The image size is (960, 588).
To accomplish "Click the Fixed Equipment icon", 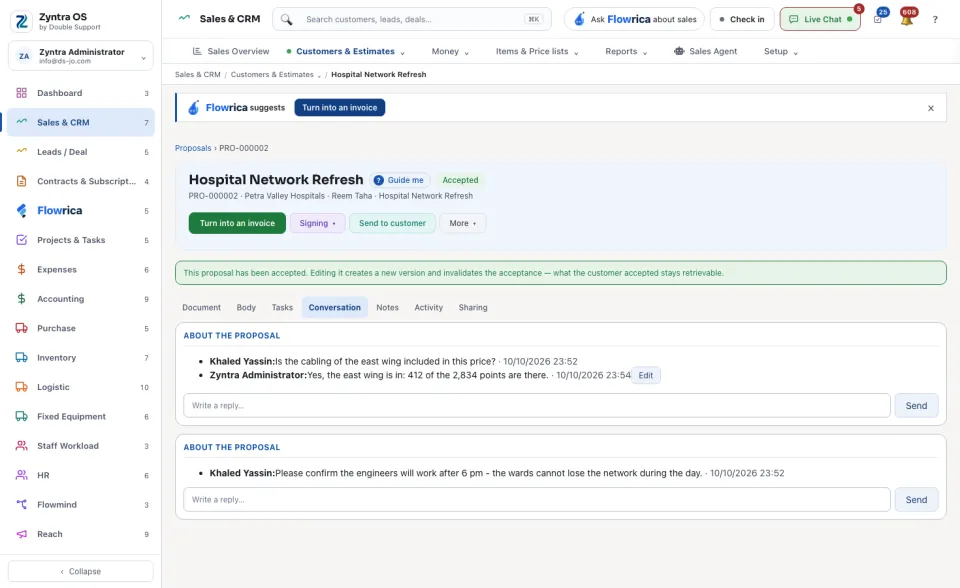I will coord(21,416).
